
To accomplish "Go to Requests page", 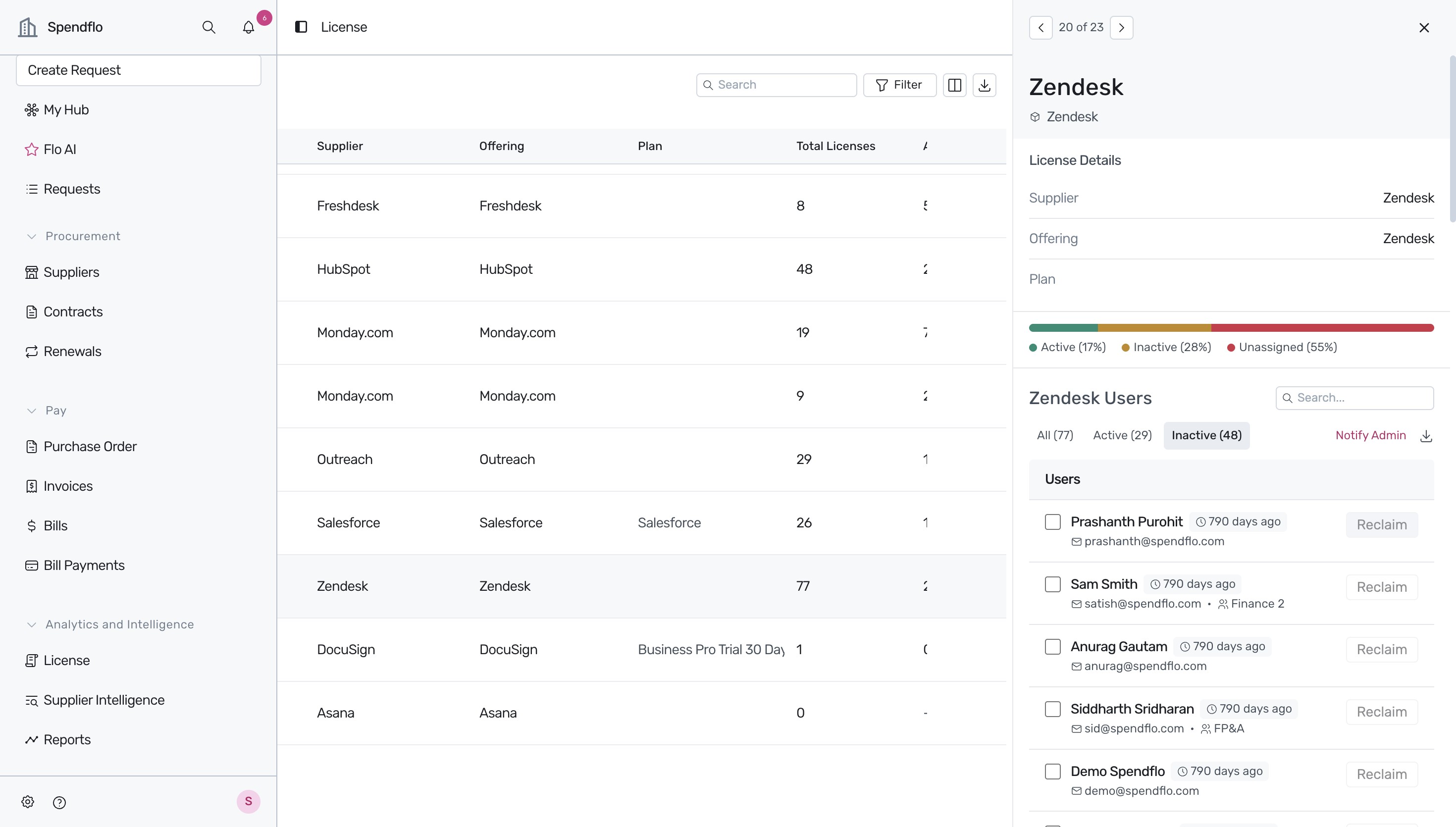I will 62,189.
